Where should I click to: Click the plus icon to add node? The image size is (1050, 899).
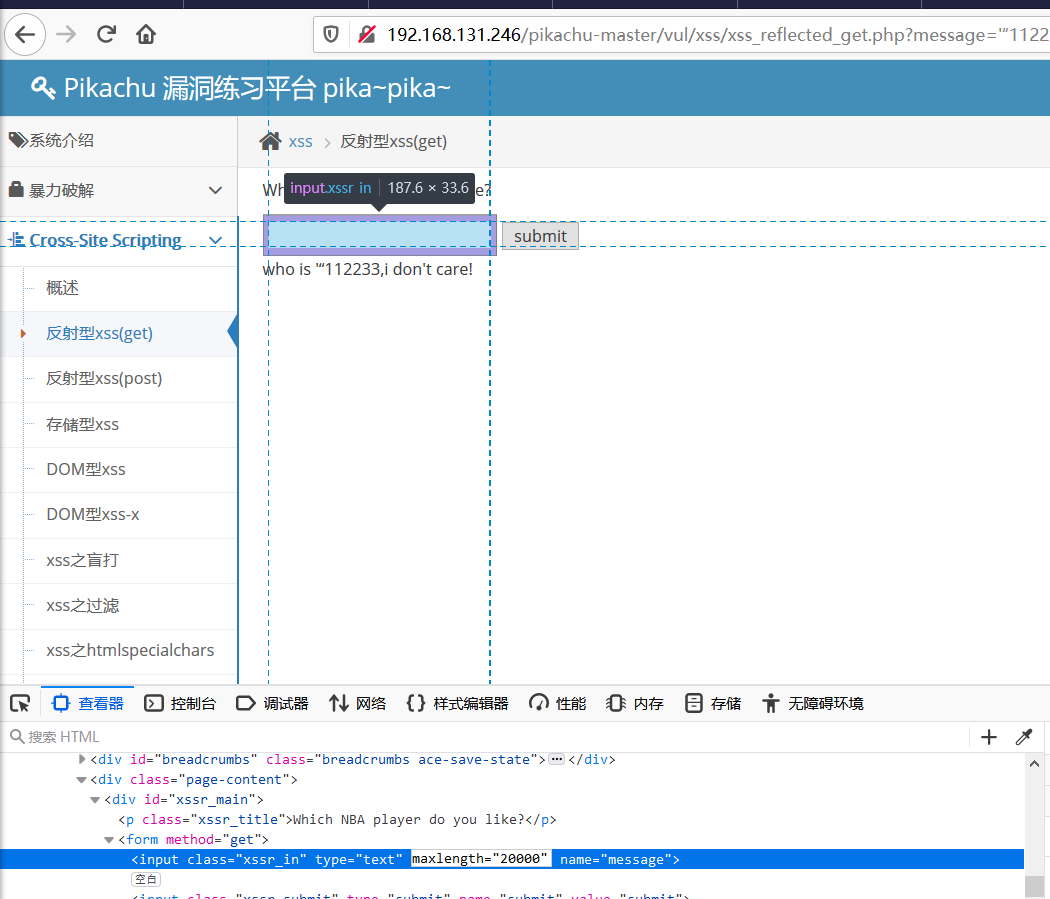pyautogui.click(x=988, y=737)
